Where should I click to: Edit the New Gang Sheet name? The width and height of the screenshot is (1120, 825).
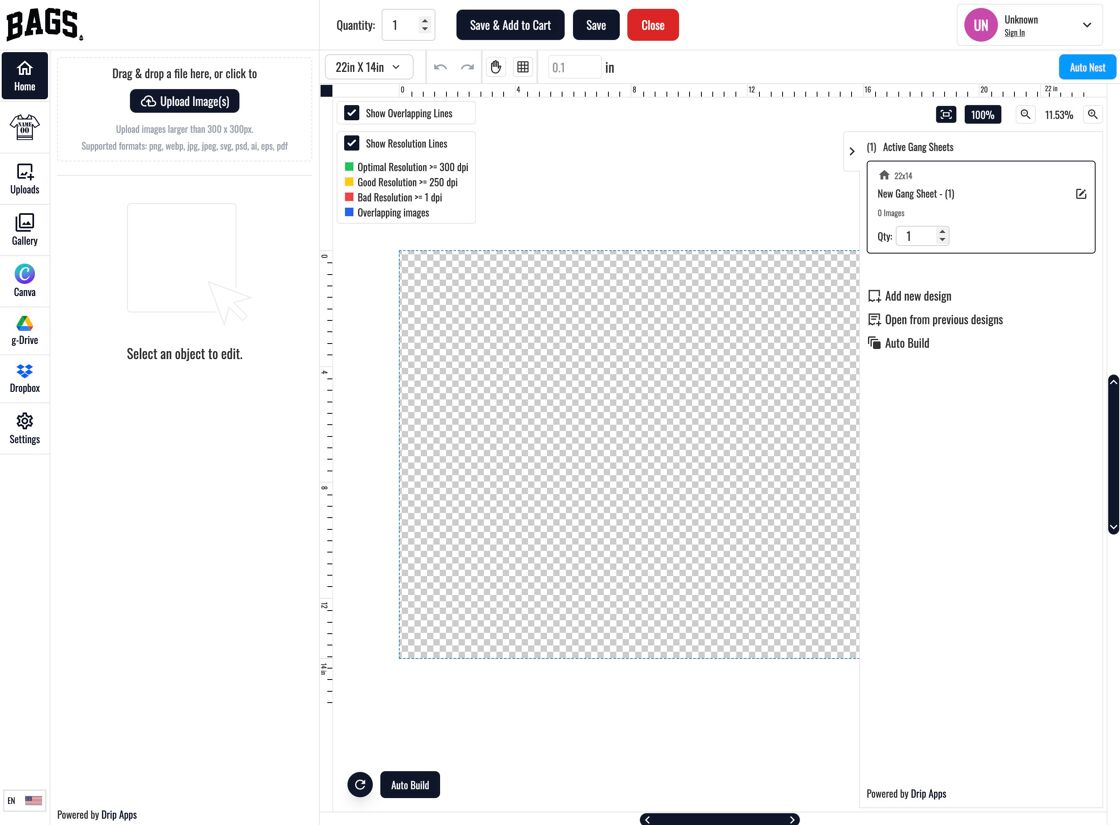[x=1081, y=194]
